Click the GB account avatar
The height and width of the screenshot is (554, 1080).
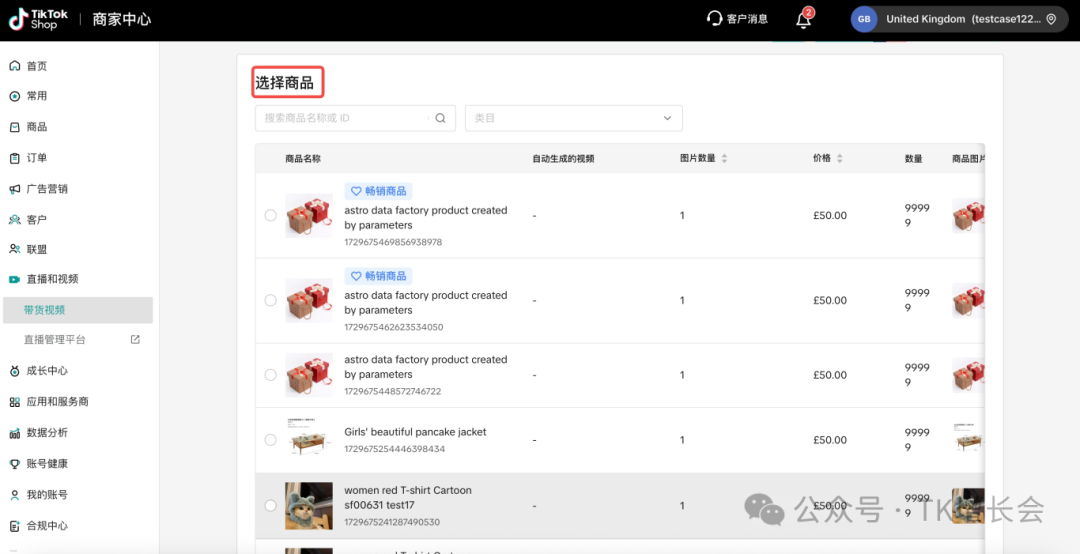pyautogui.click(x=864, y=19)
